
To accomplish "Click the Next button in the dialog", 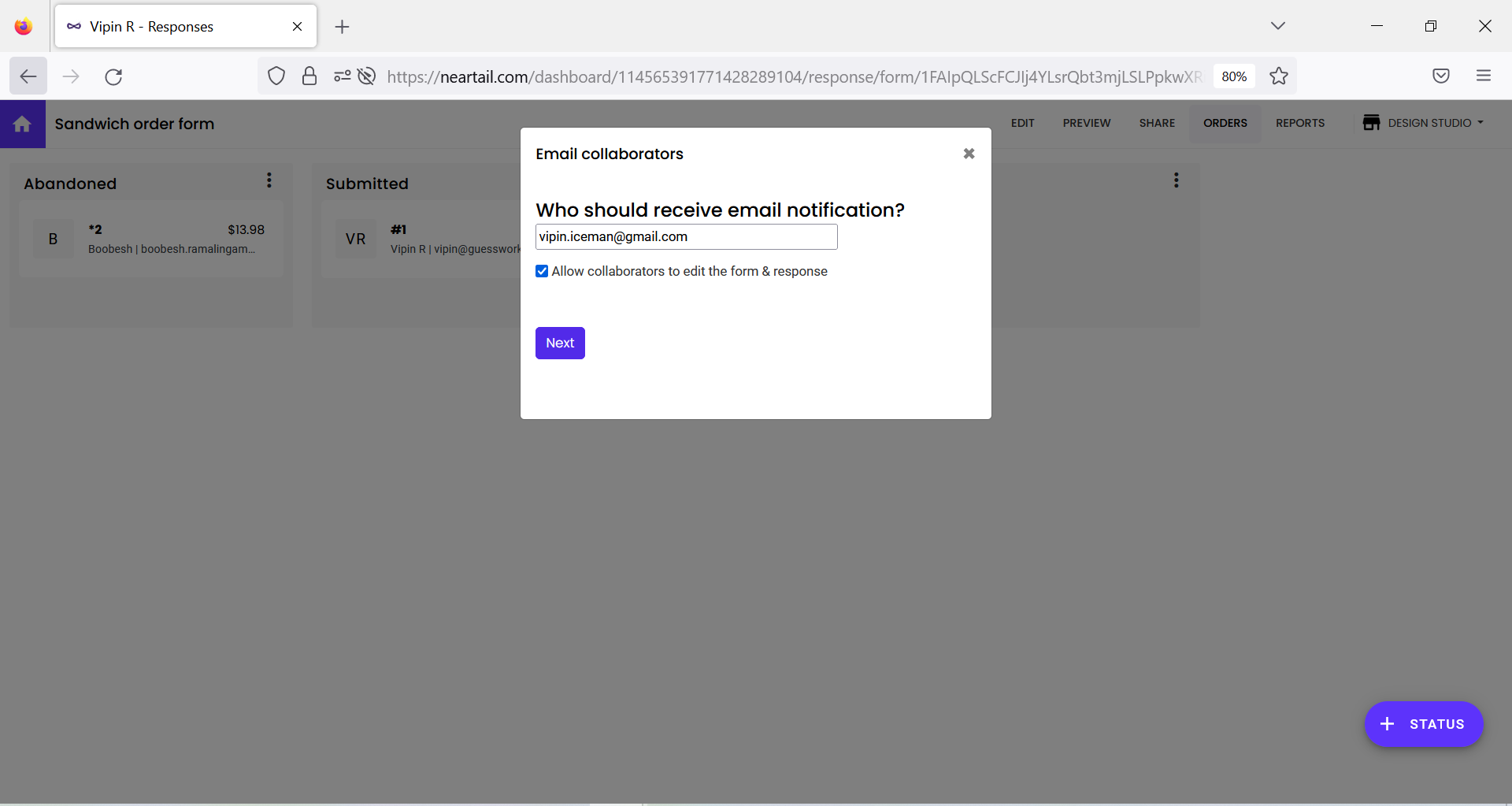I will pos(559,343).
